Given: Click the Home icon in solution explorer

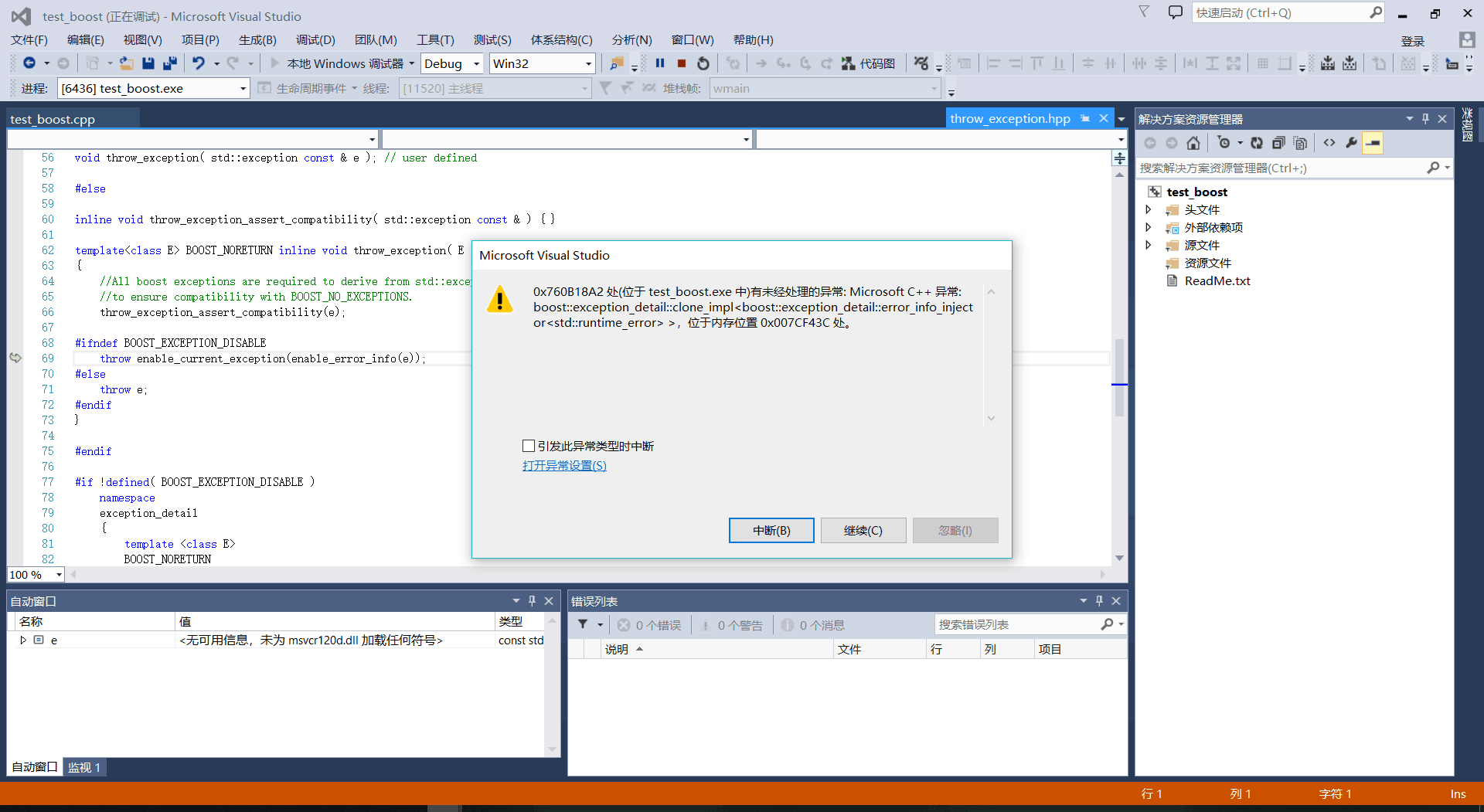Looking at the screenshot, I should 1193,143.
